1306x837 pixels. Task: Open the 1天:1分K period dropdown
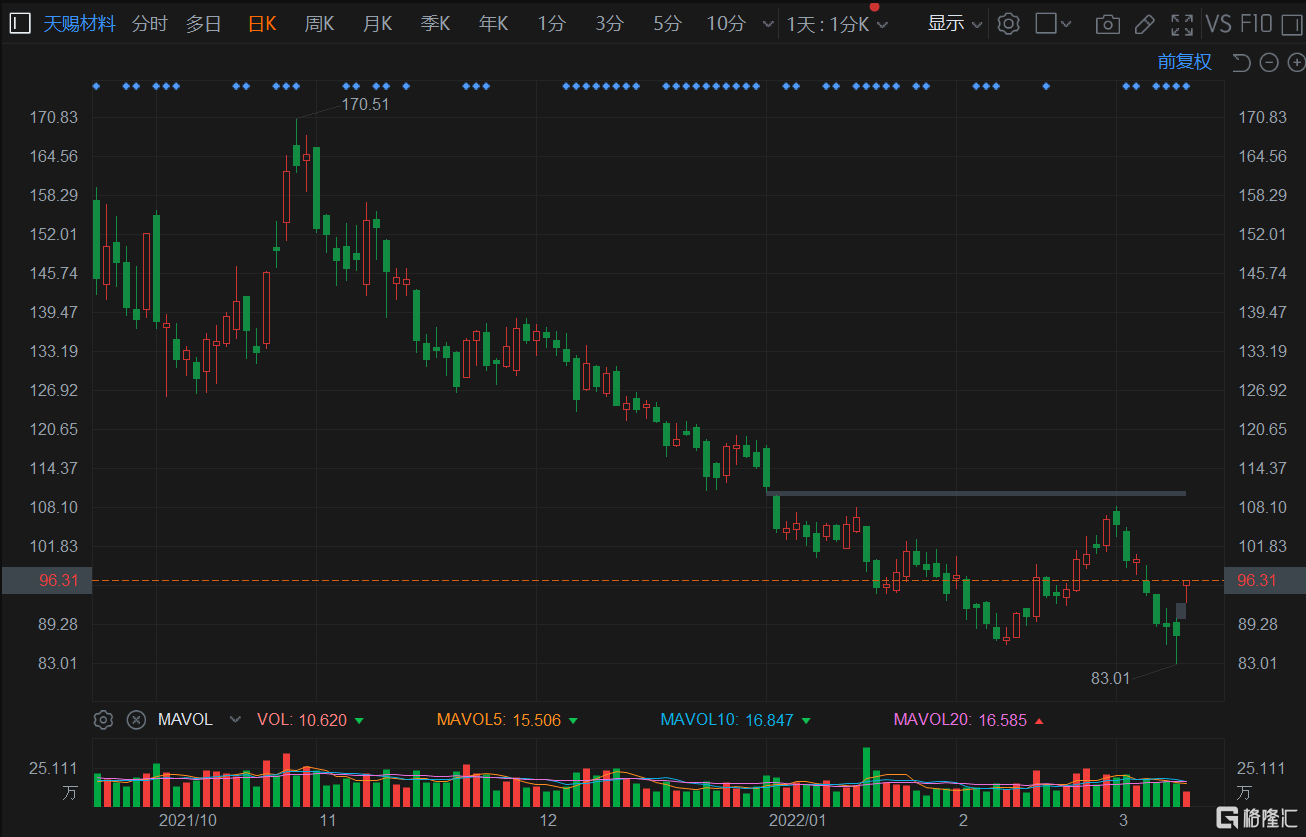(836, 24)
